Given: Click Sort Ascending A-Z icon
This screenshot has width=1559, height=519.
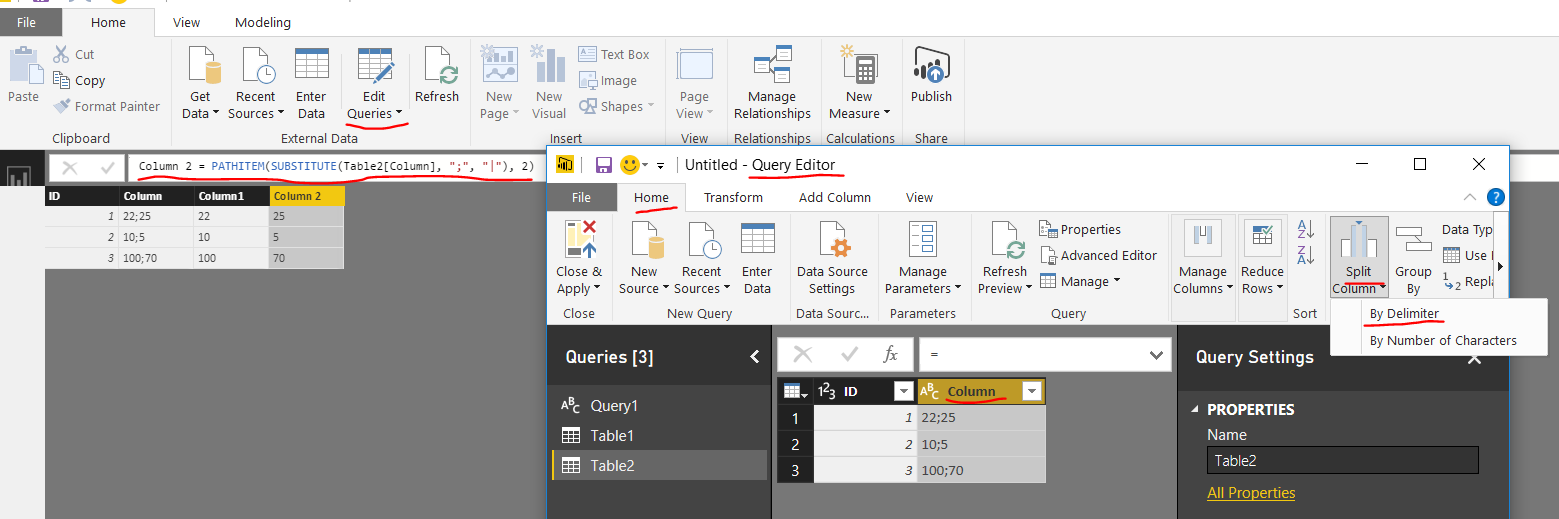Looking at the screenshot, I should [1305, 229].
